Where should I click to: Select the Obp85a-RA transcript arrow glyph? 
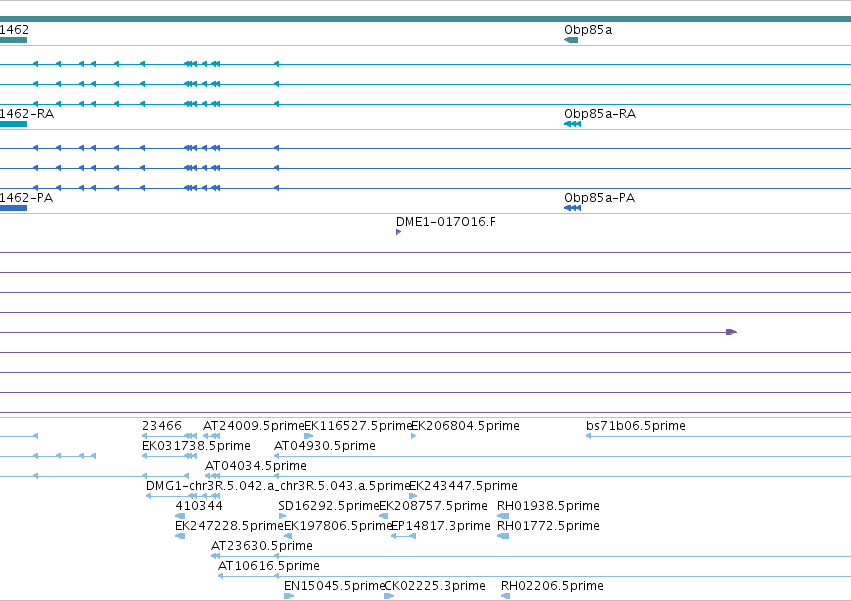point(573,124)
